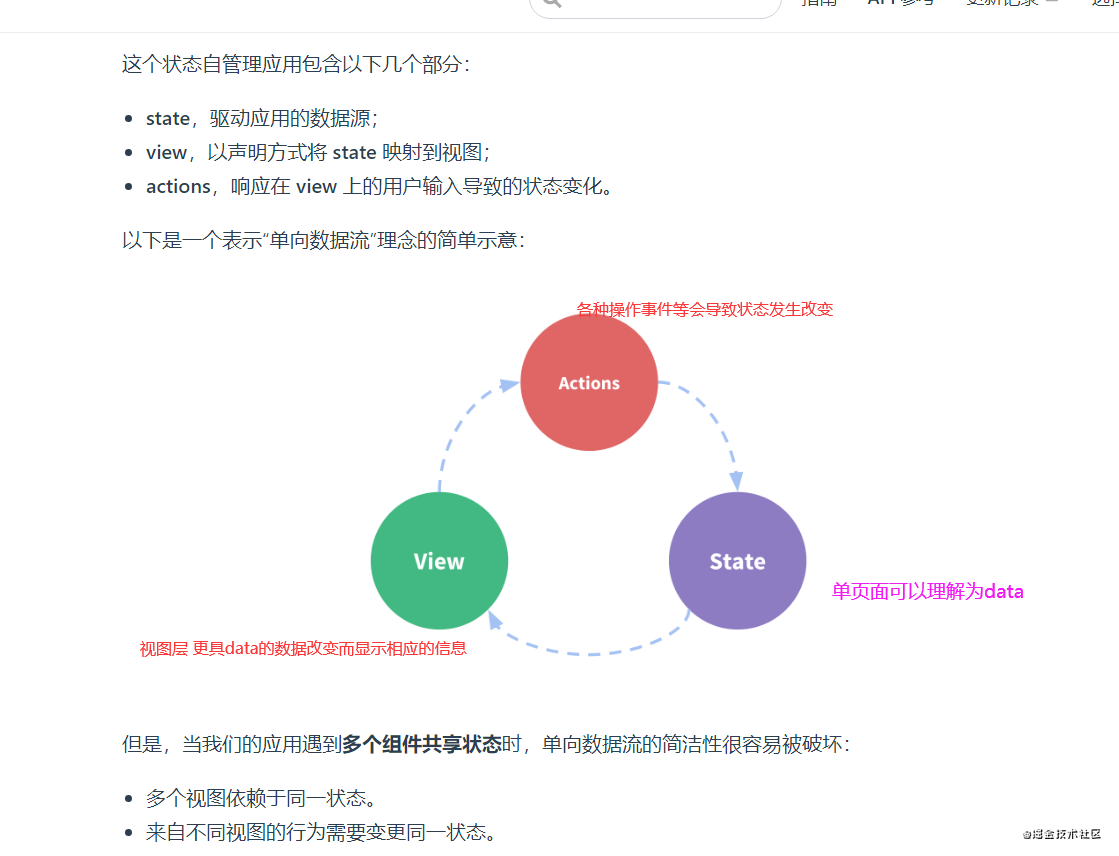Click the magenta note "单页面可以理解为data"

(927, 591)
